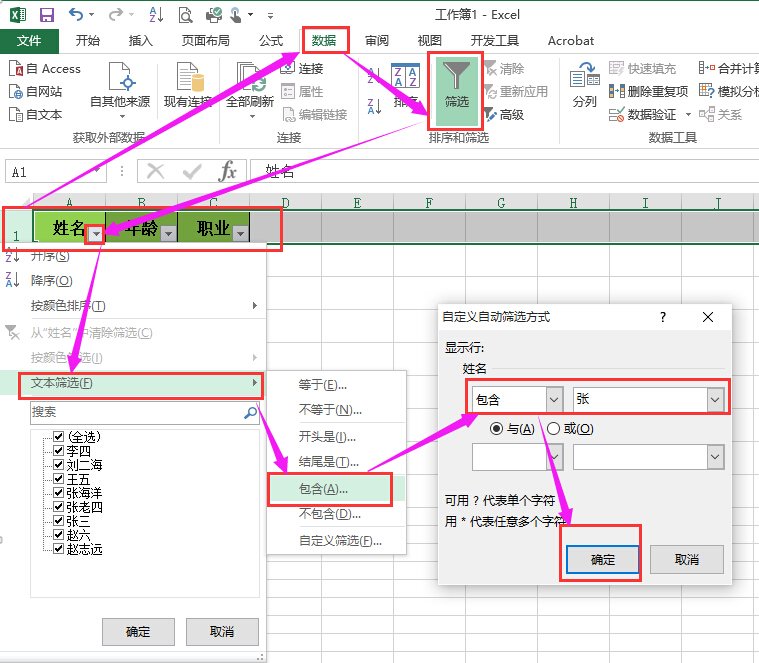Import data From Access

(x=45, y=69)
